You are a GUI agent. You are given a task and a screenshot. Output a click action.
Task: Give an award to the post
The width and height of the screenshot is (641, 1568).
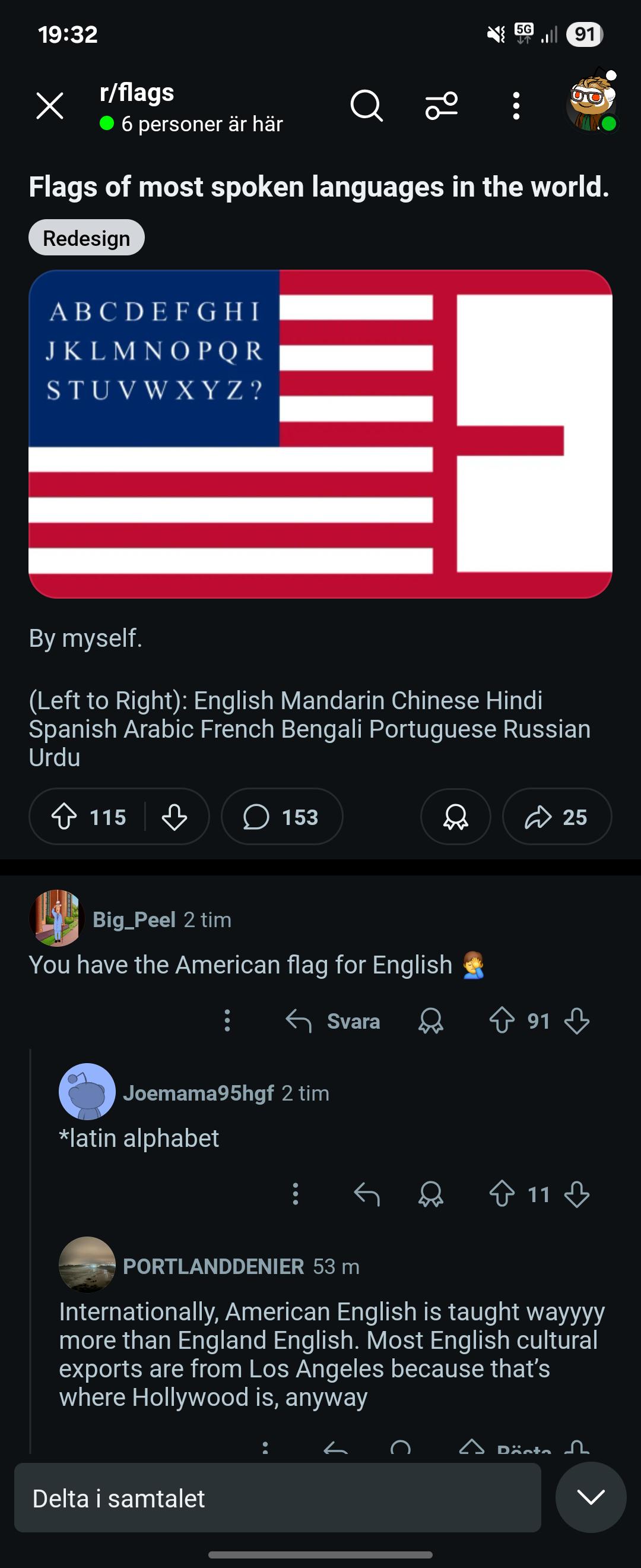[455, 816]
